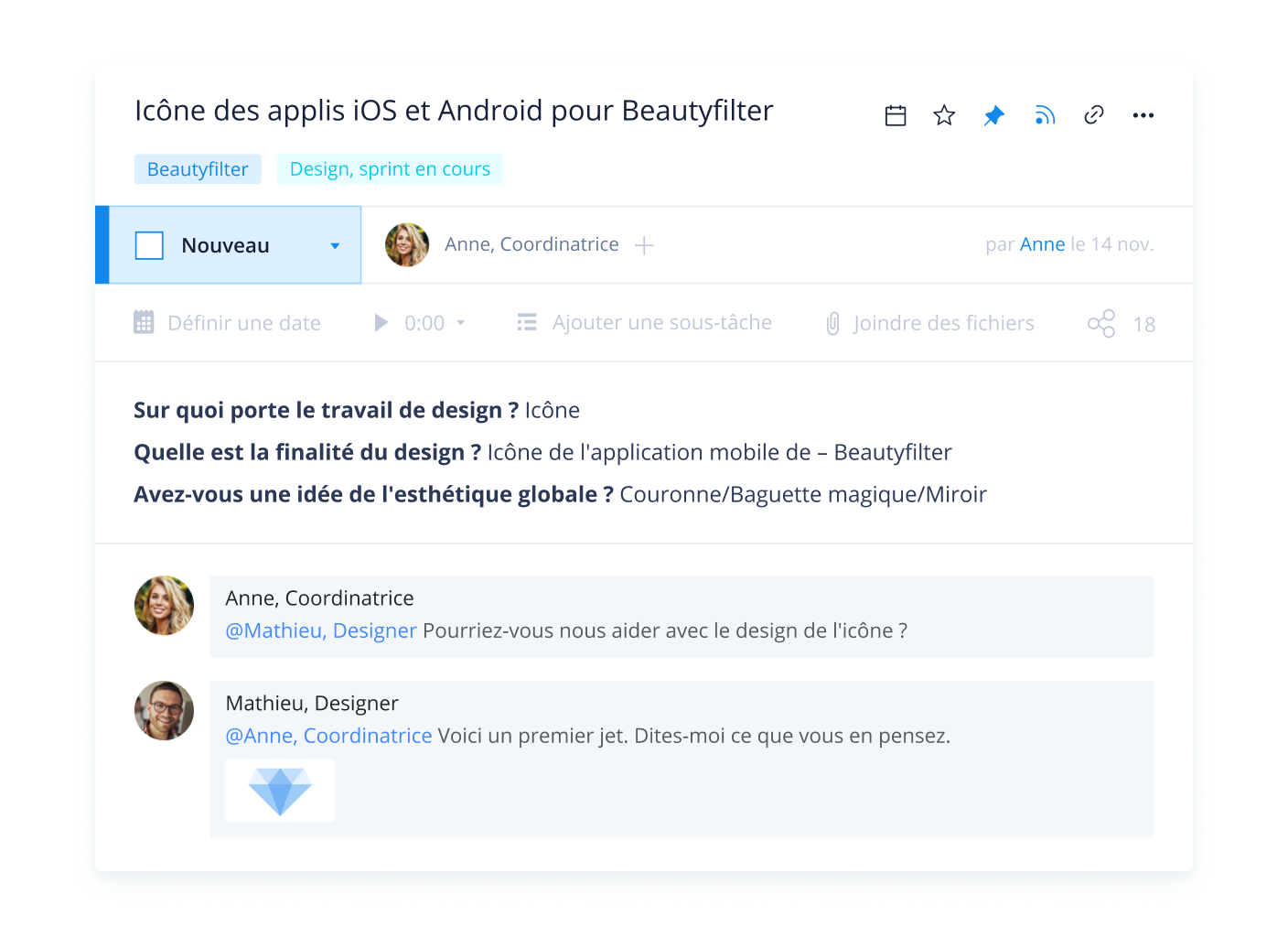1288x937 pixels.
Task: Click the @Mathieu, Designer mention
Action: pos(321,630)
